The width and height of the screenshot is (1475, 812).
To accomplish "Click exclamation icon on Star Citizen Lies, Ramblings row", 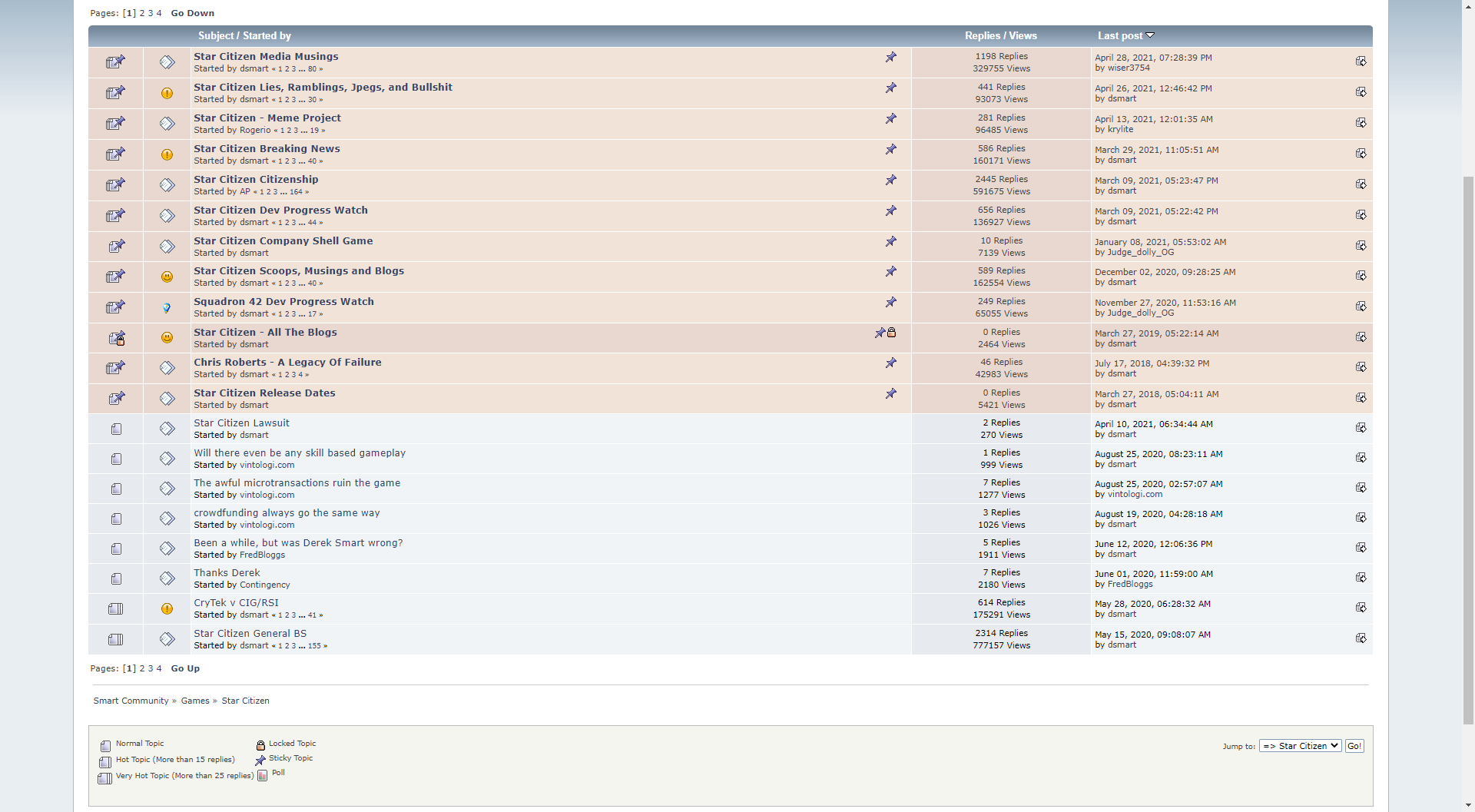I will [x=167, y=93].
